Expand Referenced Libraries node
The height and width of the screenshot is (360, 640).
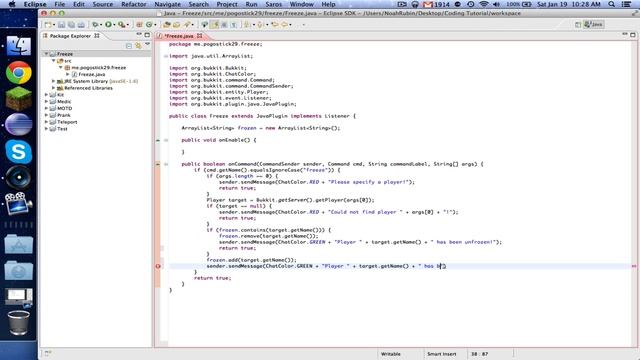(53, 88)
